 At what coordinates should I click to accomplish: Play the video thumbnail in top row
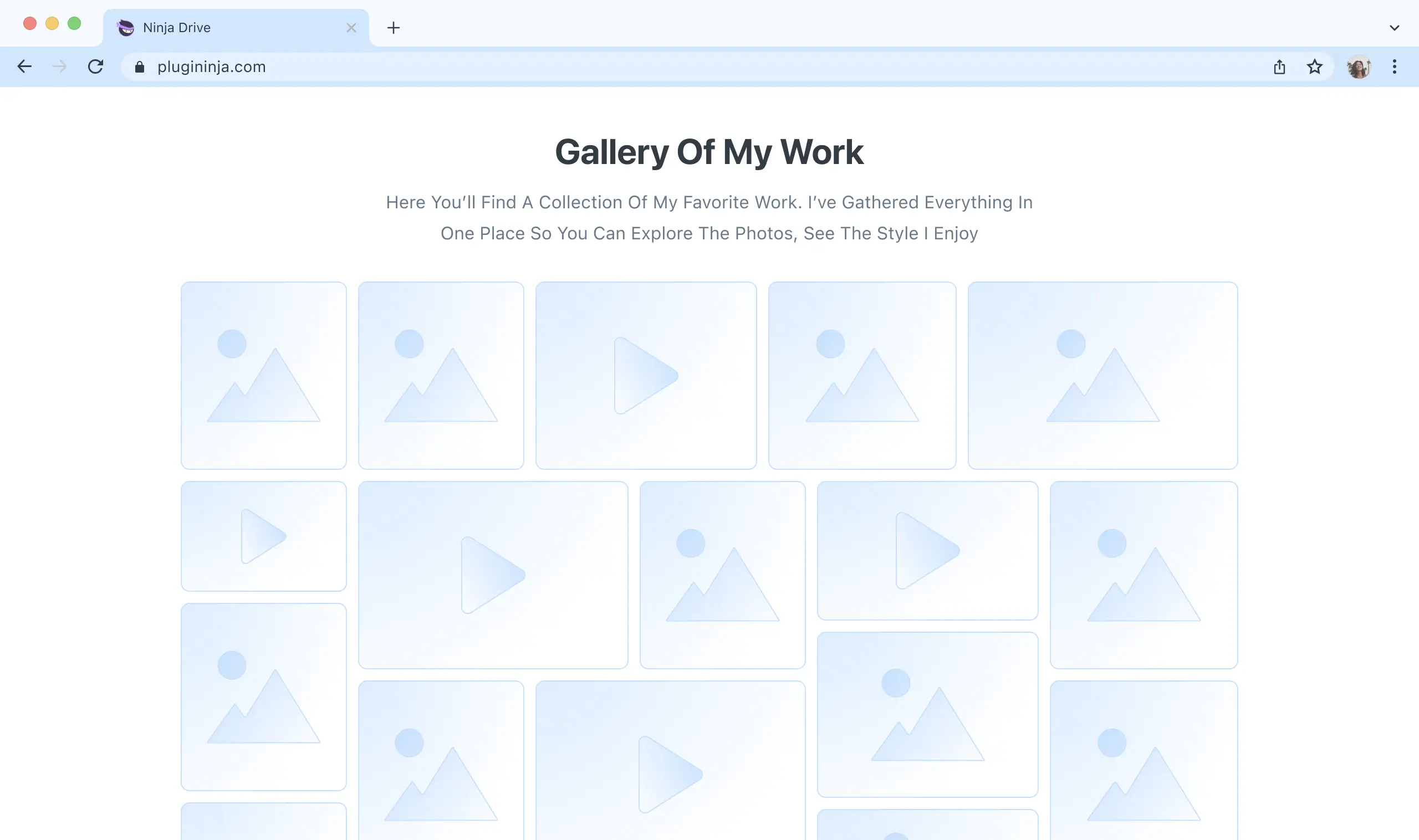coord(646,375)
